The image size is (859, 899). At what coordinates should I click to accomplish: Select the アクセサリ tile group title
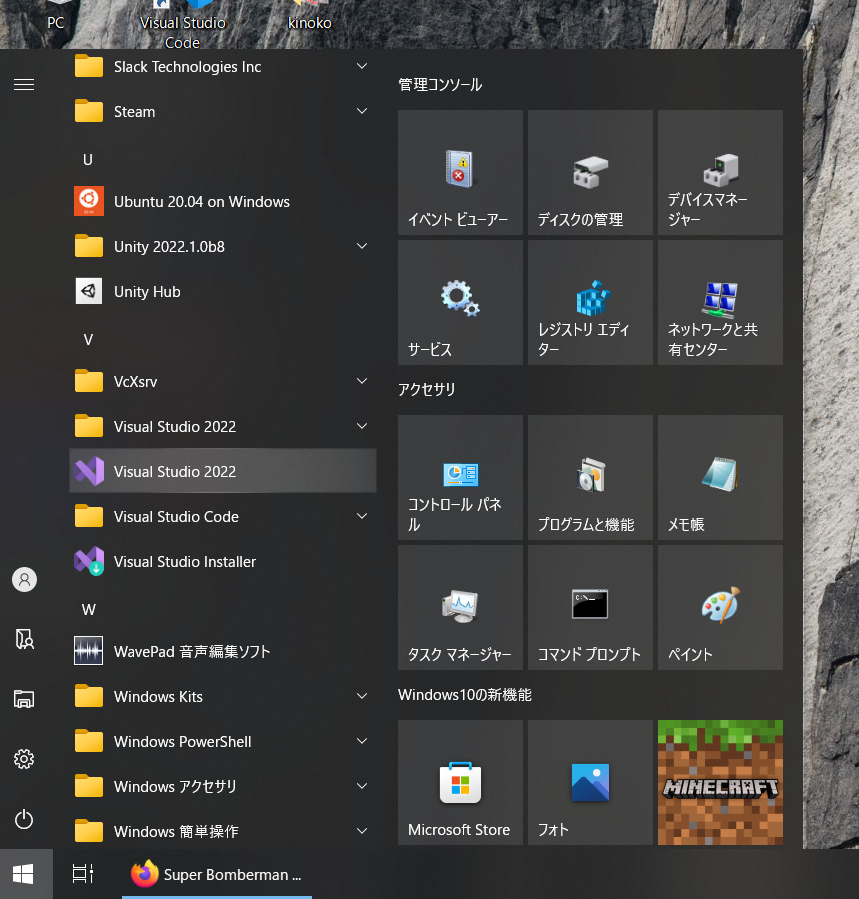click(427, 390)
